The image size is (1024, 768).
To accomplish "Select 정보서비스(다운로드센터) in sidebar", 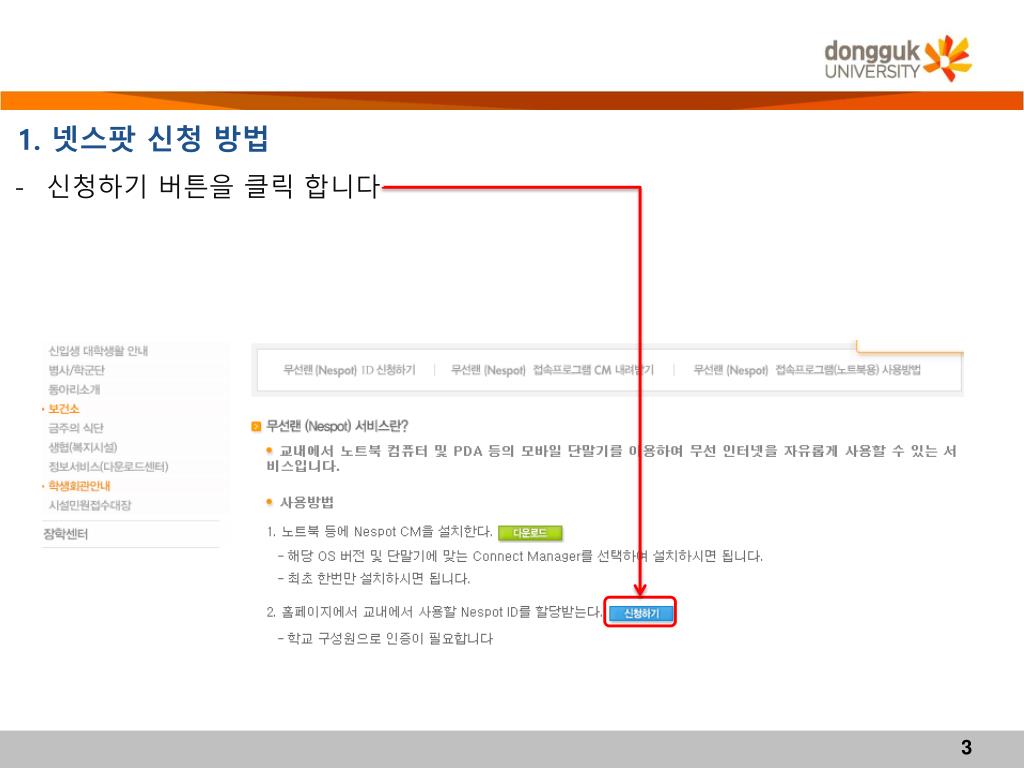I will (108, 466).
